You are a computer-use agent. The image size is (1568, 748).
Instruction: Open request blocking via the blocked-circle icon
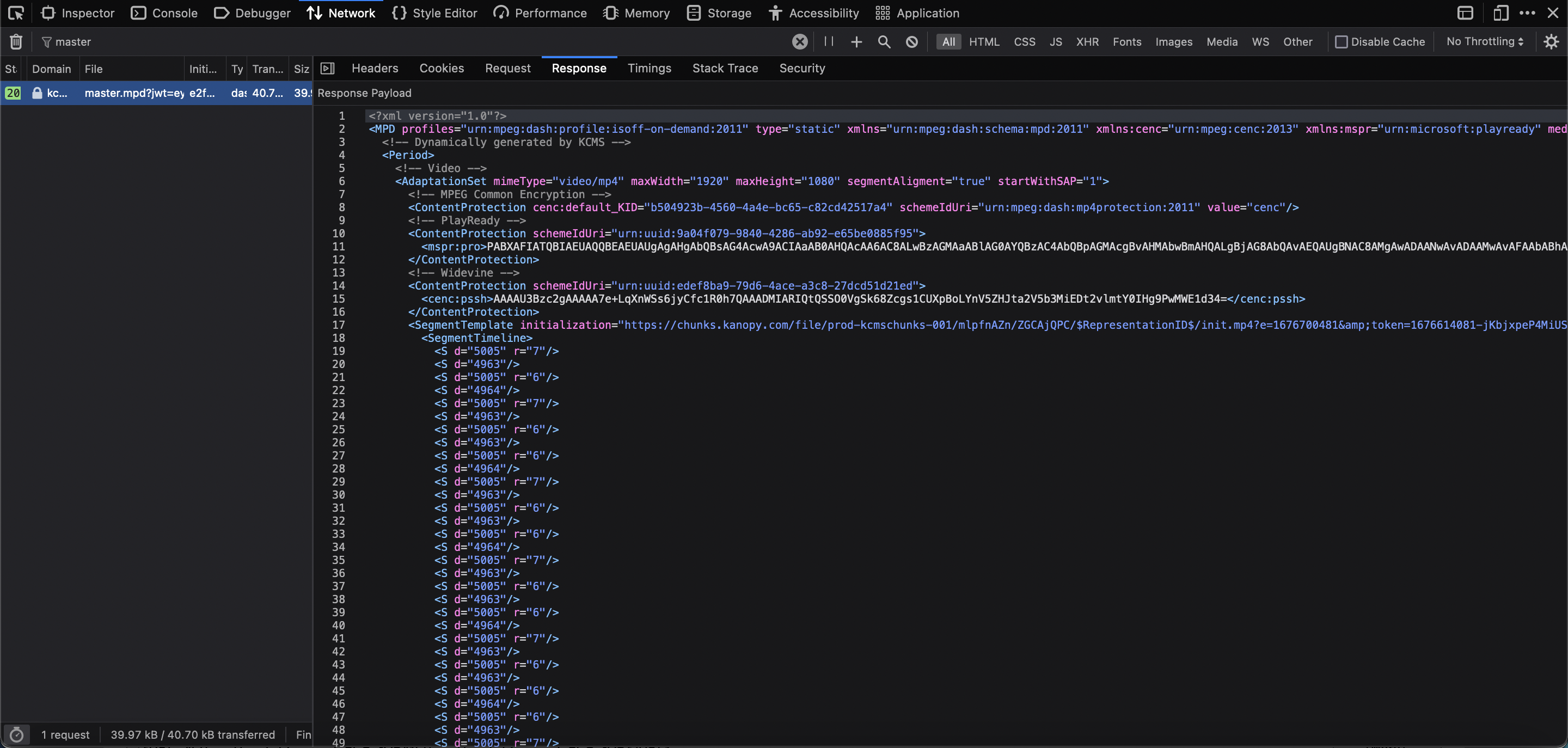coord(911,41)
